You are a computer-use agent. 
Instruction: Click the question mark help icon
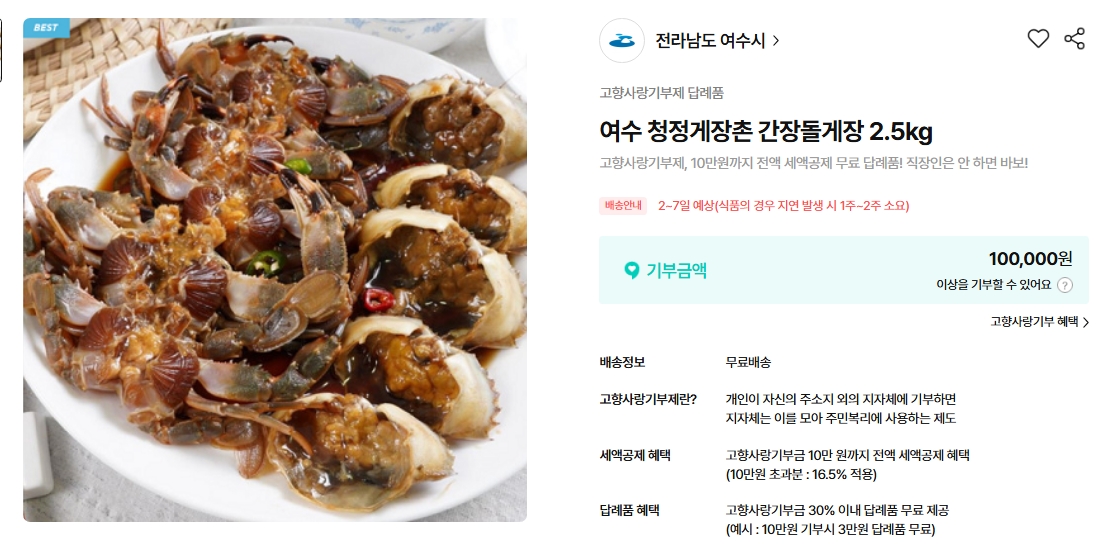pyautogui.click(x=1064, y=285)
